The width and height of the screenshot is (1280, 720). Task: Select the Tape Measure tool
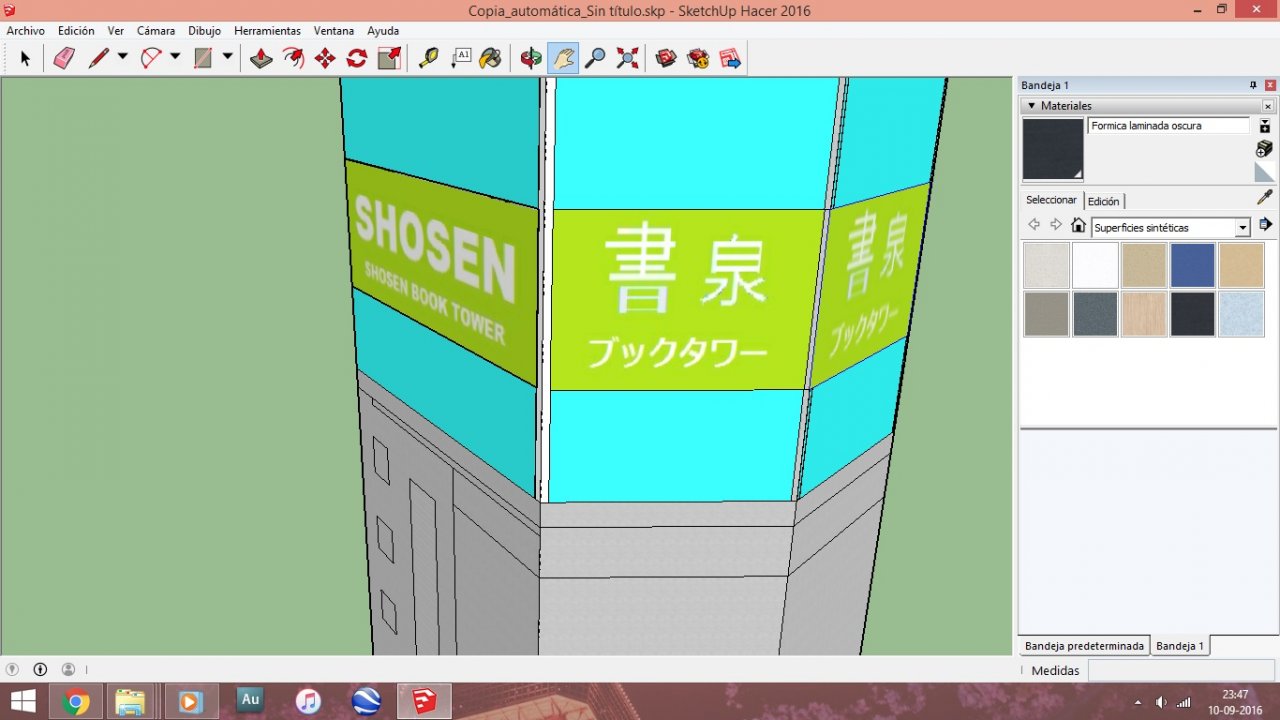(x=429, y=59)
